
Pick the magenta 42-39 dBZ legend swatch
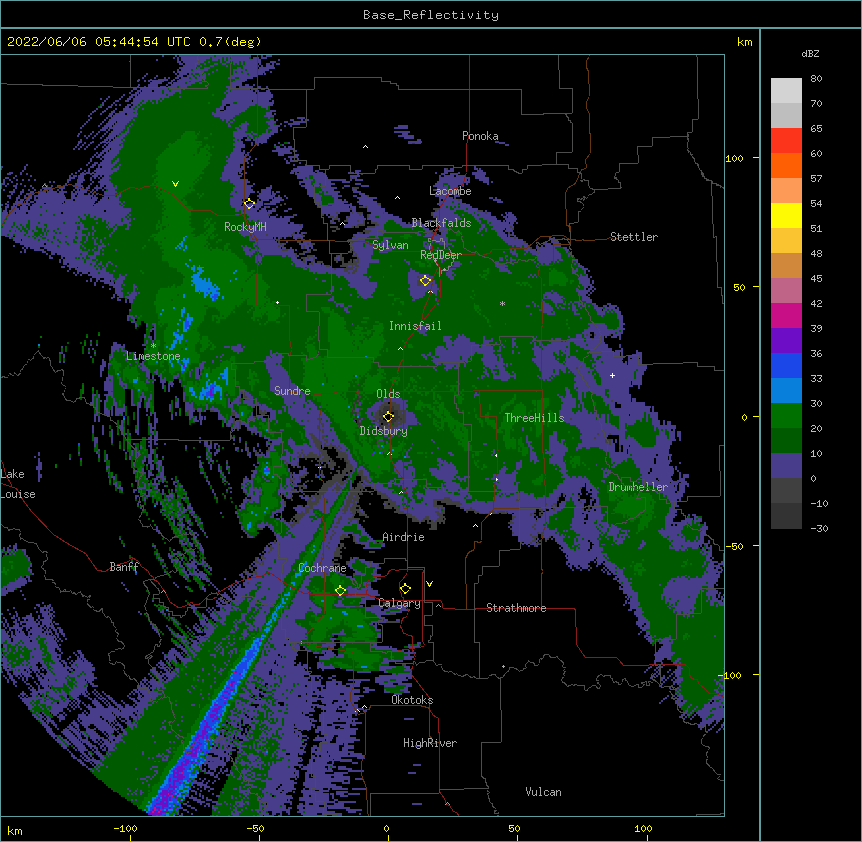(786, 316)
